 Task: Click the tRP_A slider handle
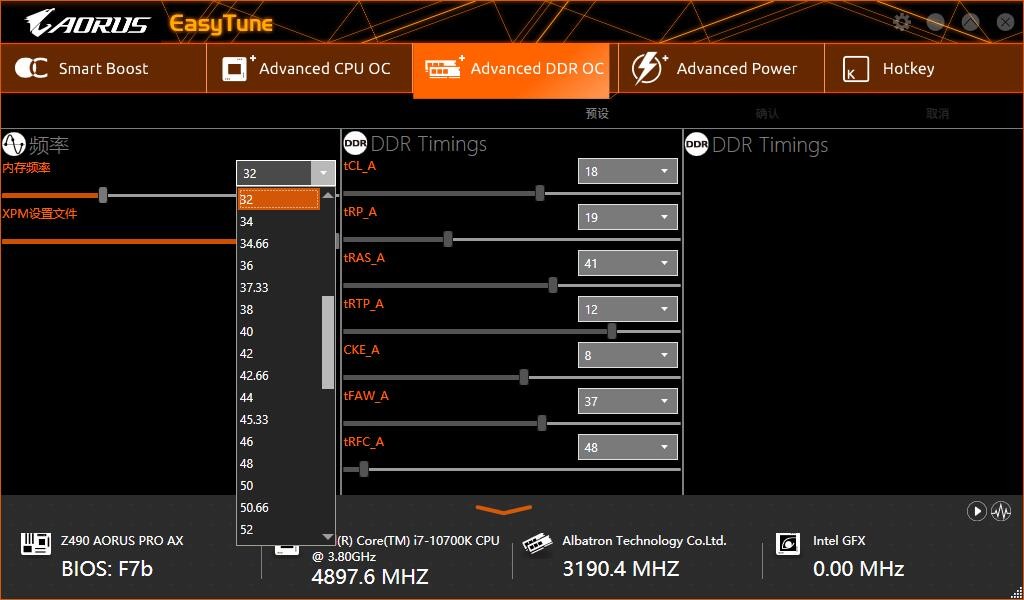pyautogui.click(x=448, y=239)
